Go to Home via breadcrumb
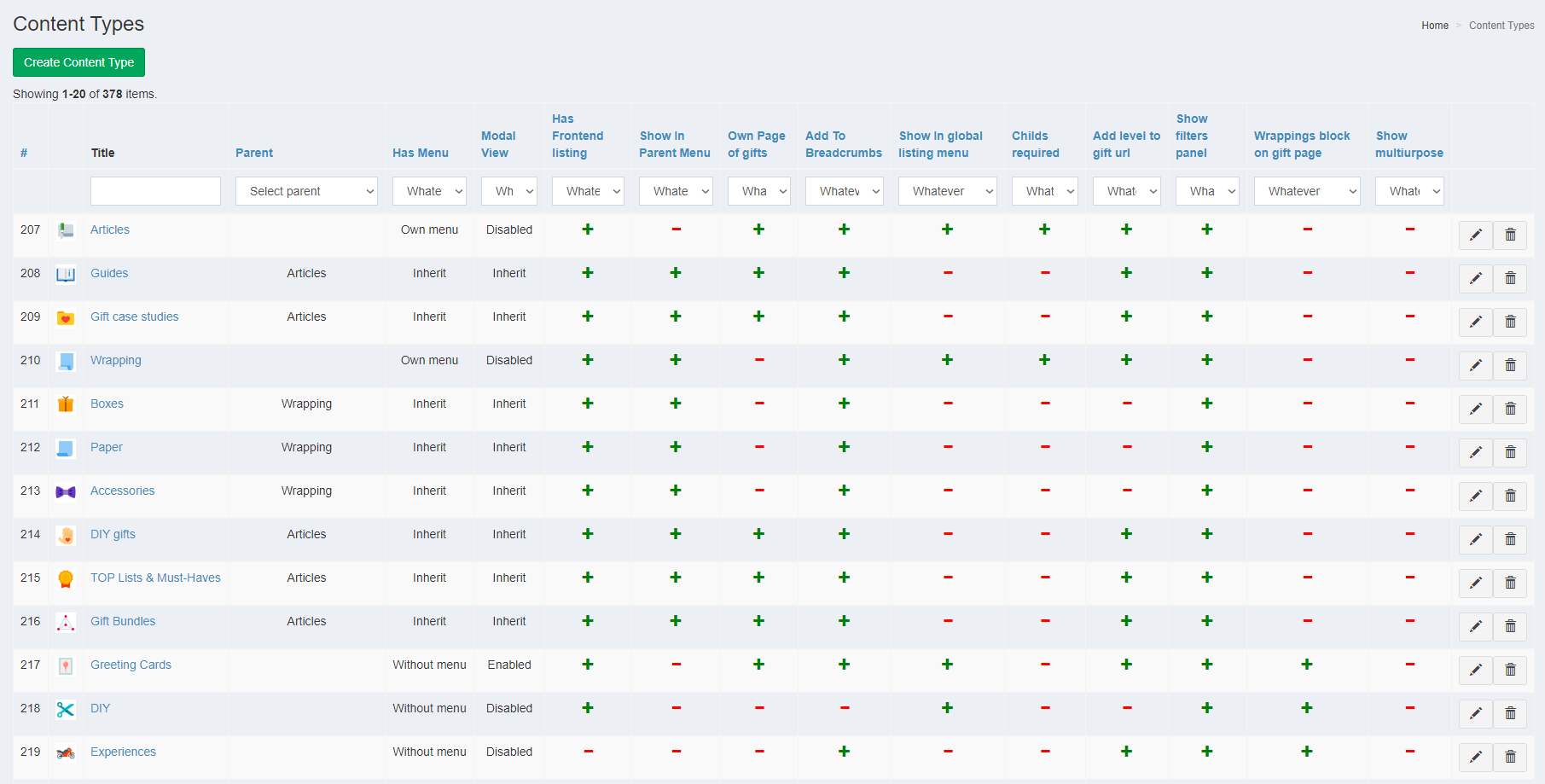This screenshot has height=784, width=1545. click(x=1434, y=26)
